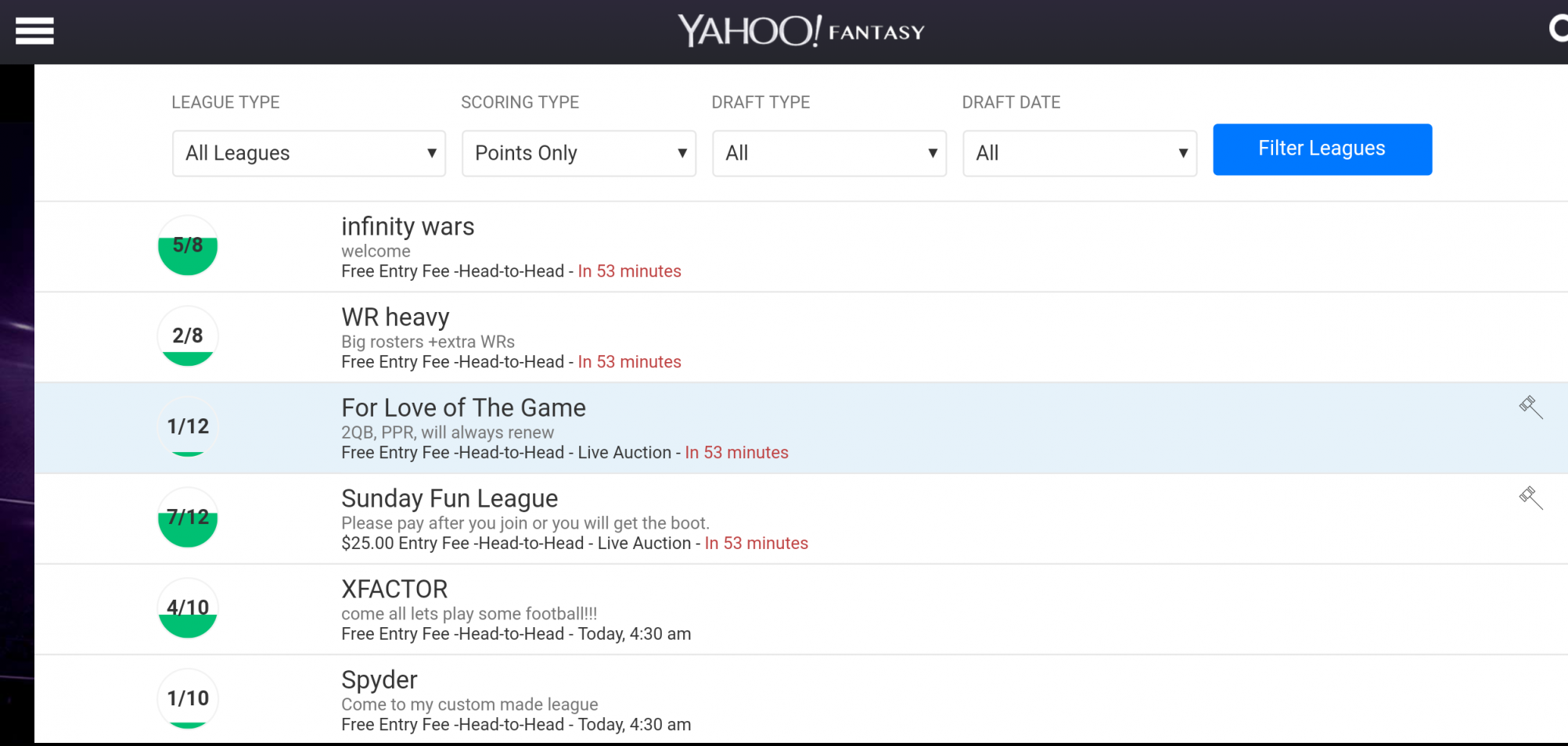
Task: Click auction gavel icon for Sunday Fun League
Action: (x=1530, y=497)
